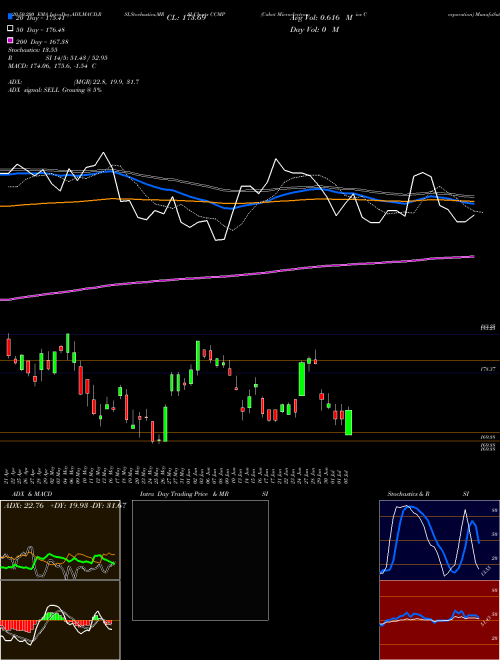Click the blue 20 Day legend square
This screenshot has width=500, height=660.
coord(11,17)
